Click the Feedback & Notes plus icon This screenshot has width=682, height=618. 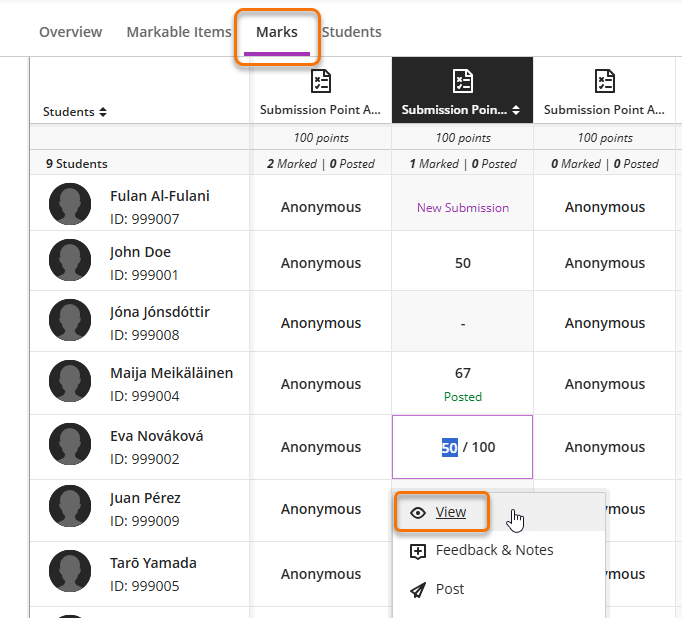coord(418,551)
